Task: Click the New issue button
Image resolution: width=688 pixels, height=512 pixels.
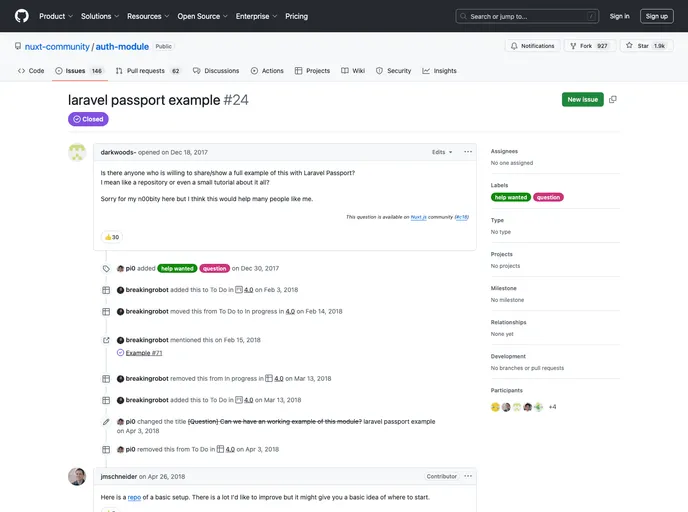Action: 582,100
